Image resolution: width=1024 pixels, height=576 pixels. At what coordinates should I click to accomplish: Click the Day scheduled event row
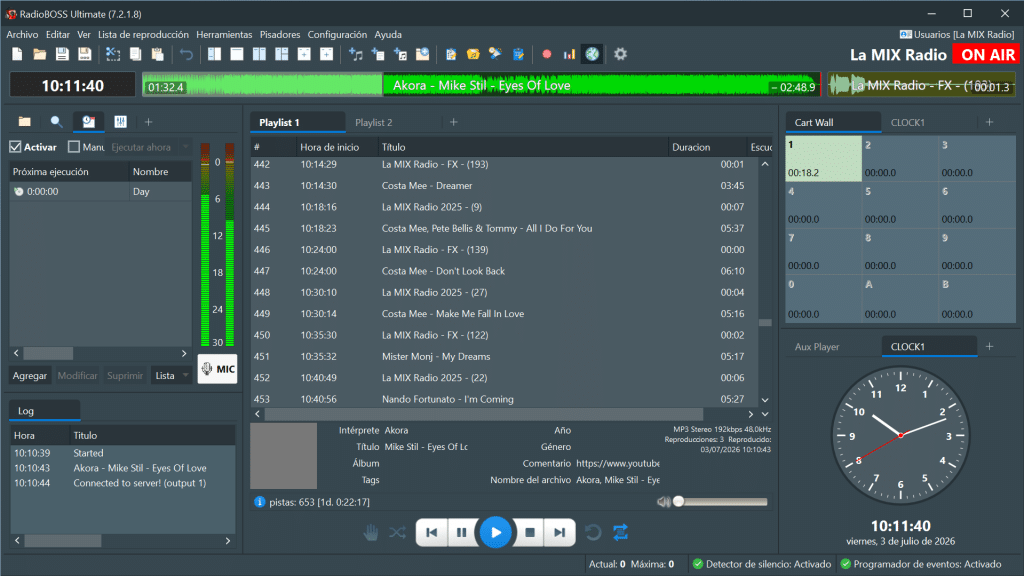pos(101,191)
